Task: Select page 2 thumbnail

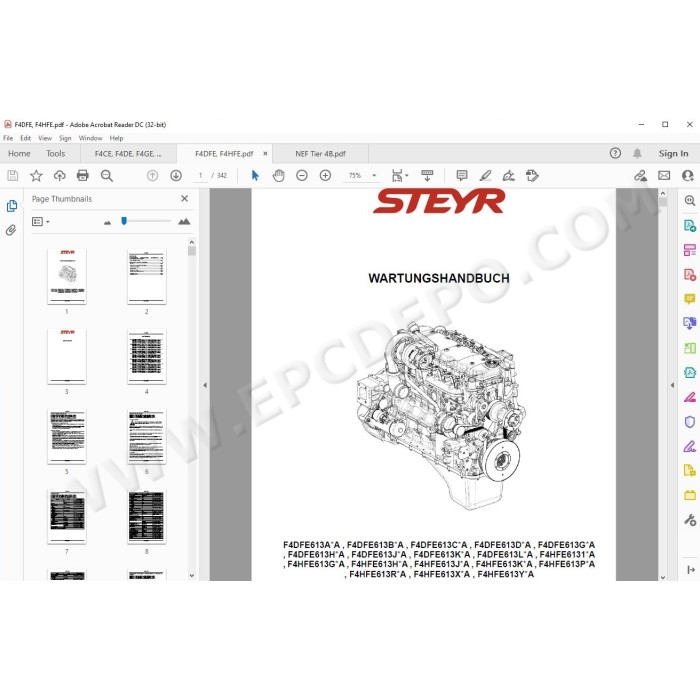Action: tap(146, 277)
